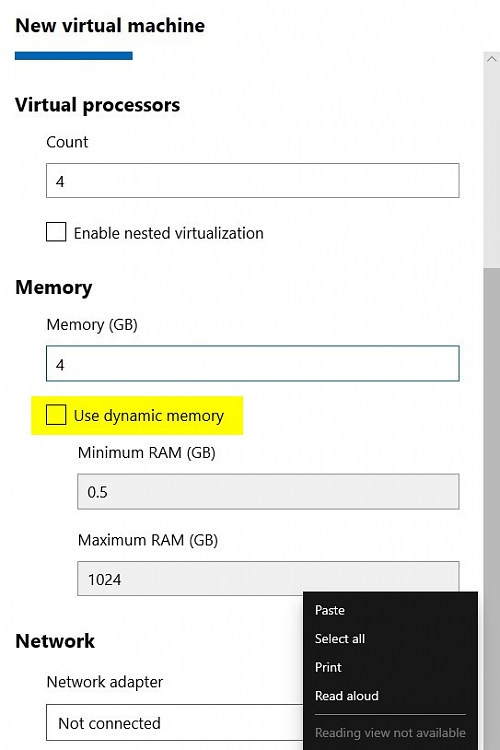Choose Print from context menu

[x=328, y=667]
